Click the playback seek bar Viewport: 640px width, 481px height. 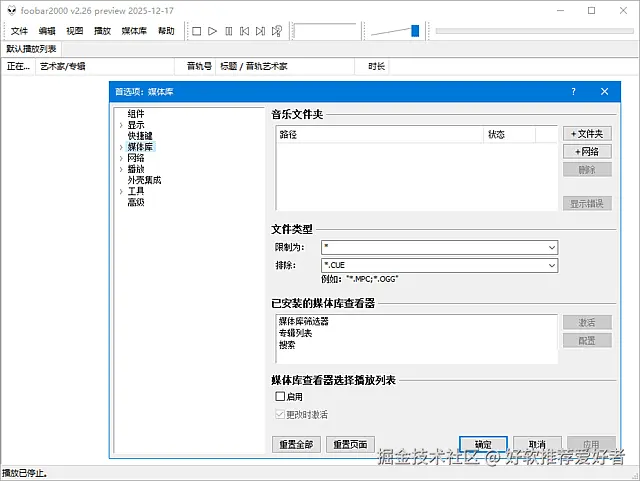click(534, 31)
